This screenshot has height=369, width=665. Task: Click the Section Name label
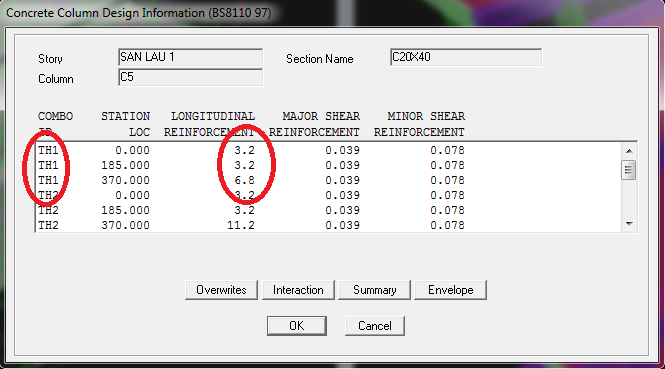tap(320, 59)
